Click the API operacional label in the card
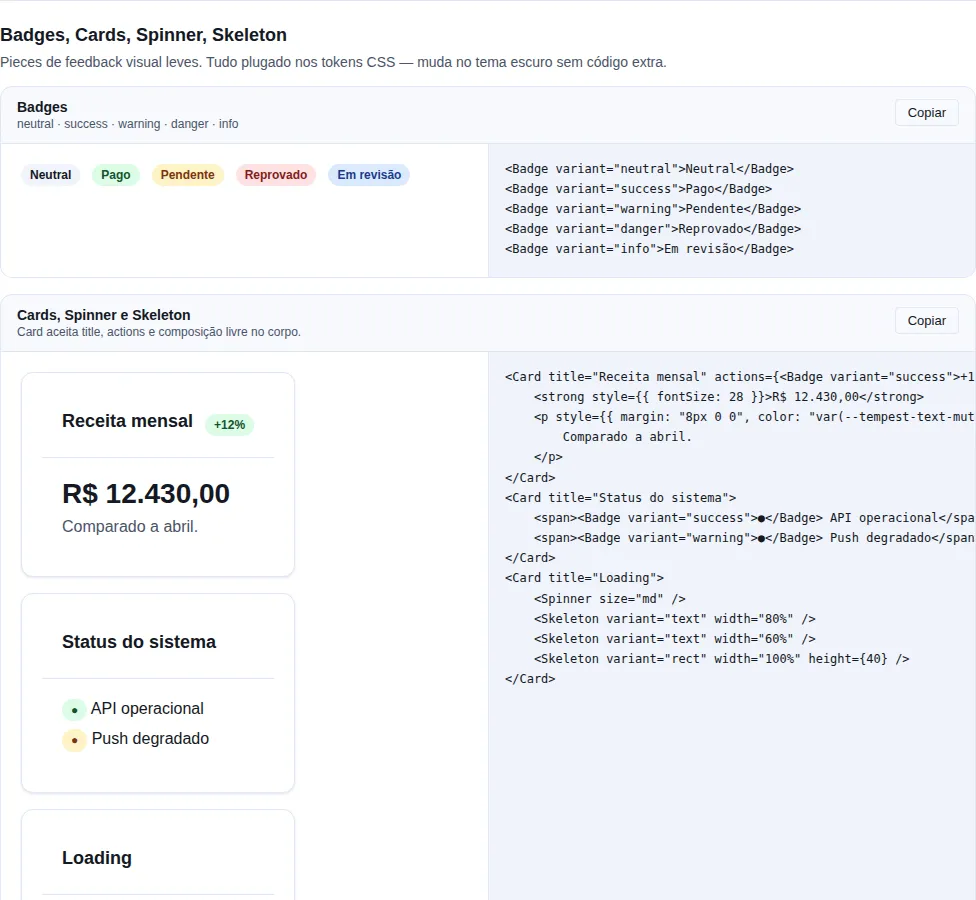The height and width of the screenshot is (900, 976). click(x=147, y=708)
